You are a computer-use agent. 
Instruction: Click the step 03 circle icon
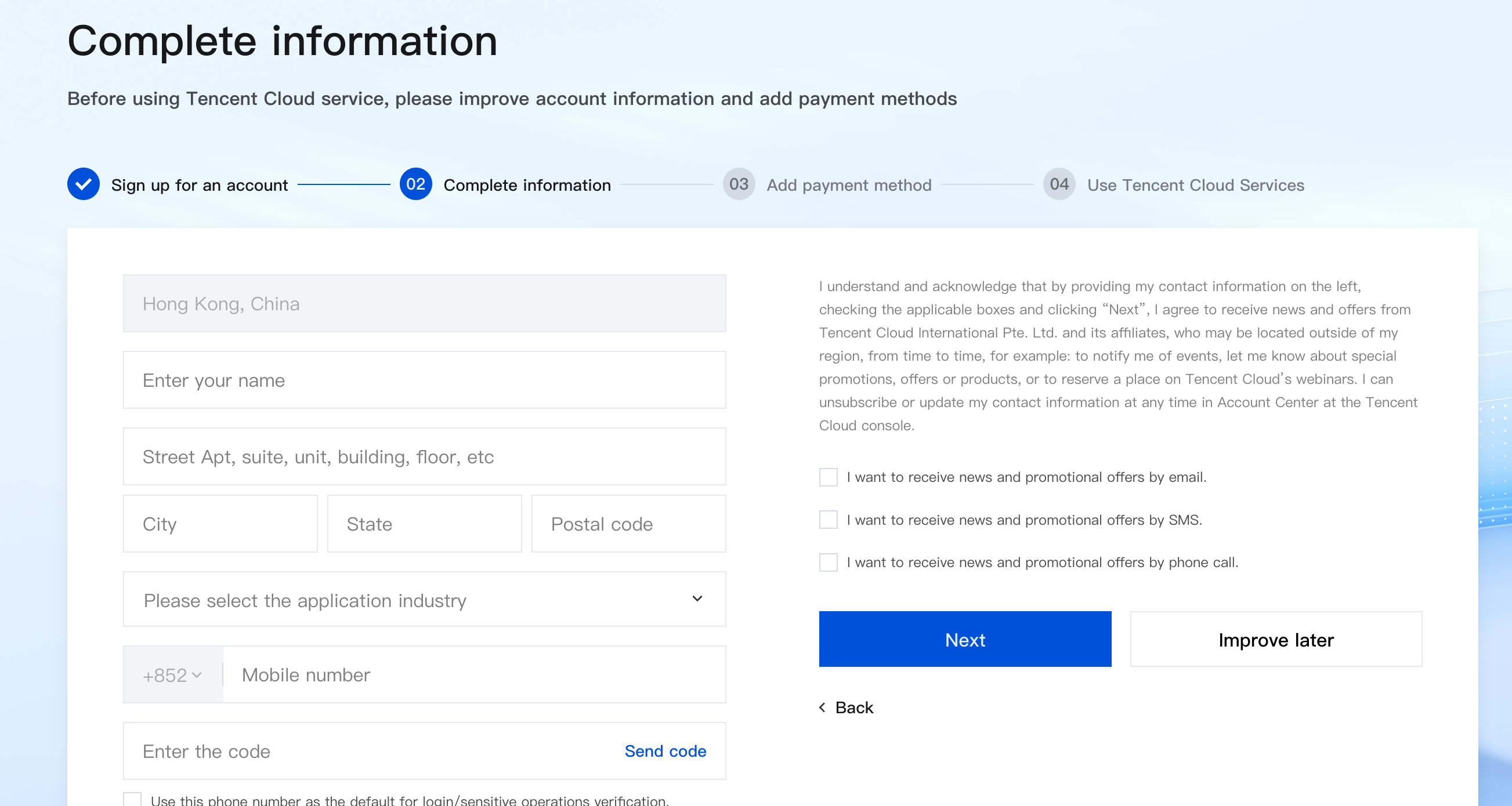739,184
